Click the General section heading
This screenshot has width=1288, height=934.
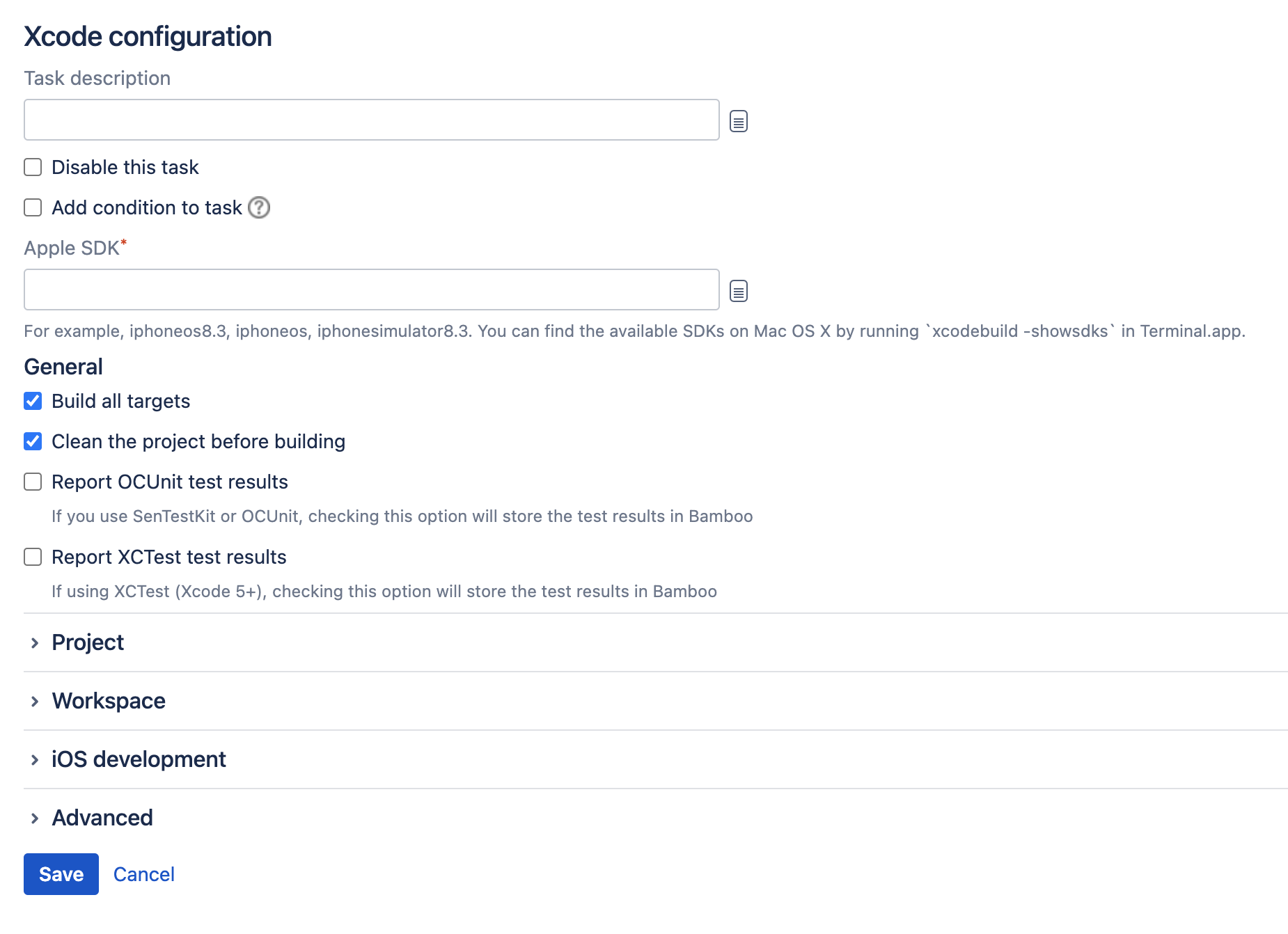(x=63, y=367)
